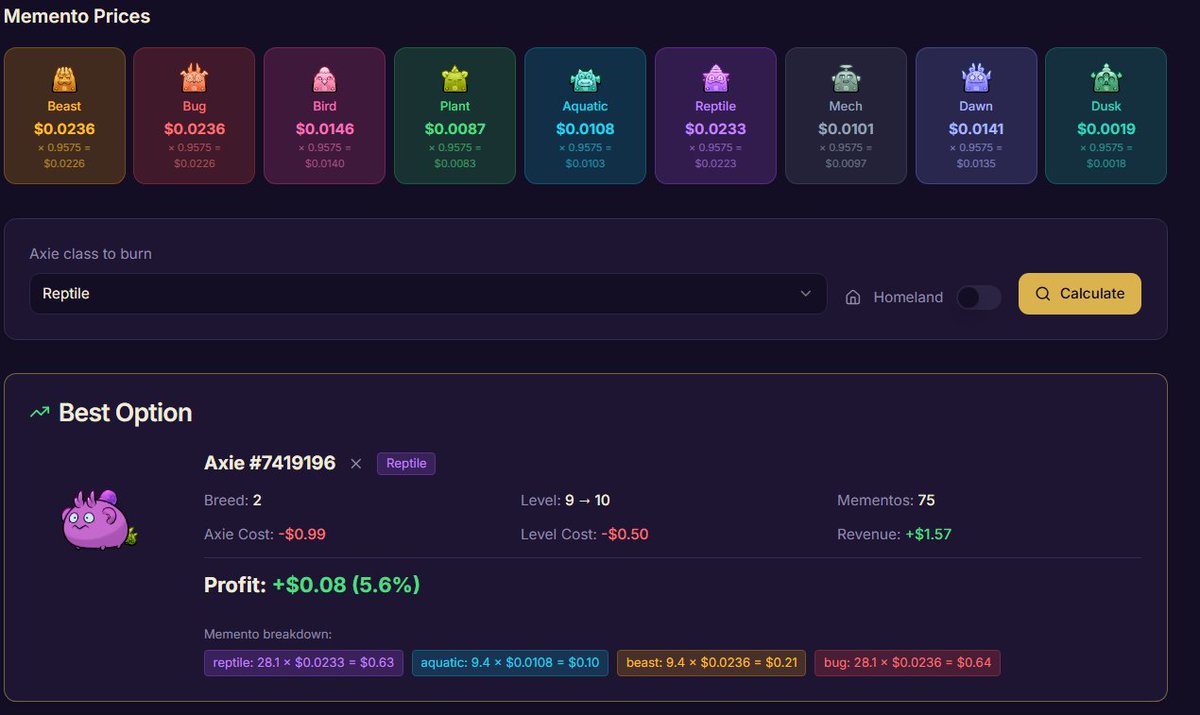Viewport: 1200px width, 715px height.
Task: Click the Best Option heading
Action: click(x=125, y=412)
